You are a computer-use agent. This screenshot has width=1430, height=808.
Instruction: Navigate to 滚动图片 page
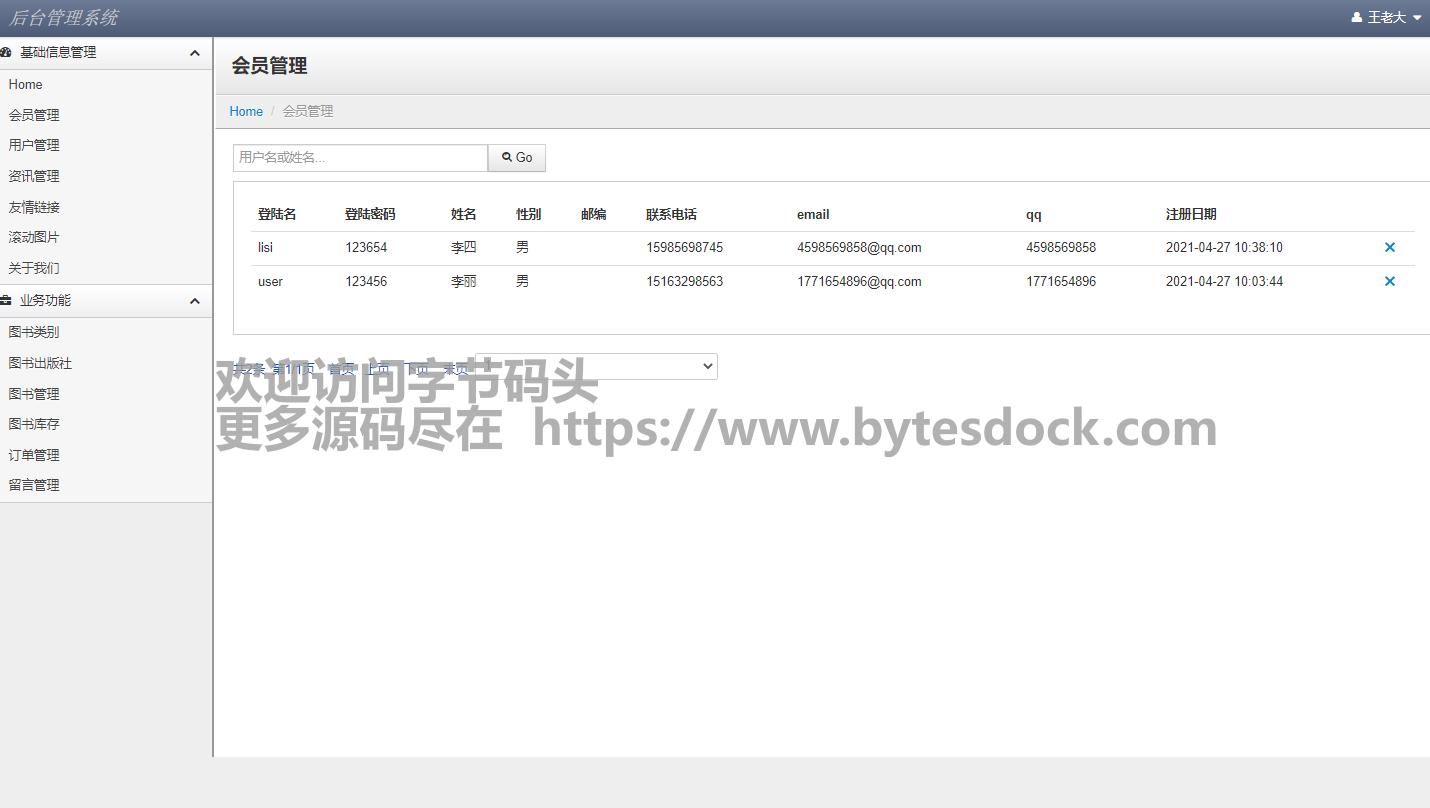[x=34, y=237]
